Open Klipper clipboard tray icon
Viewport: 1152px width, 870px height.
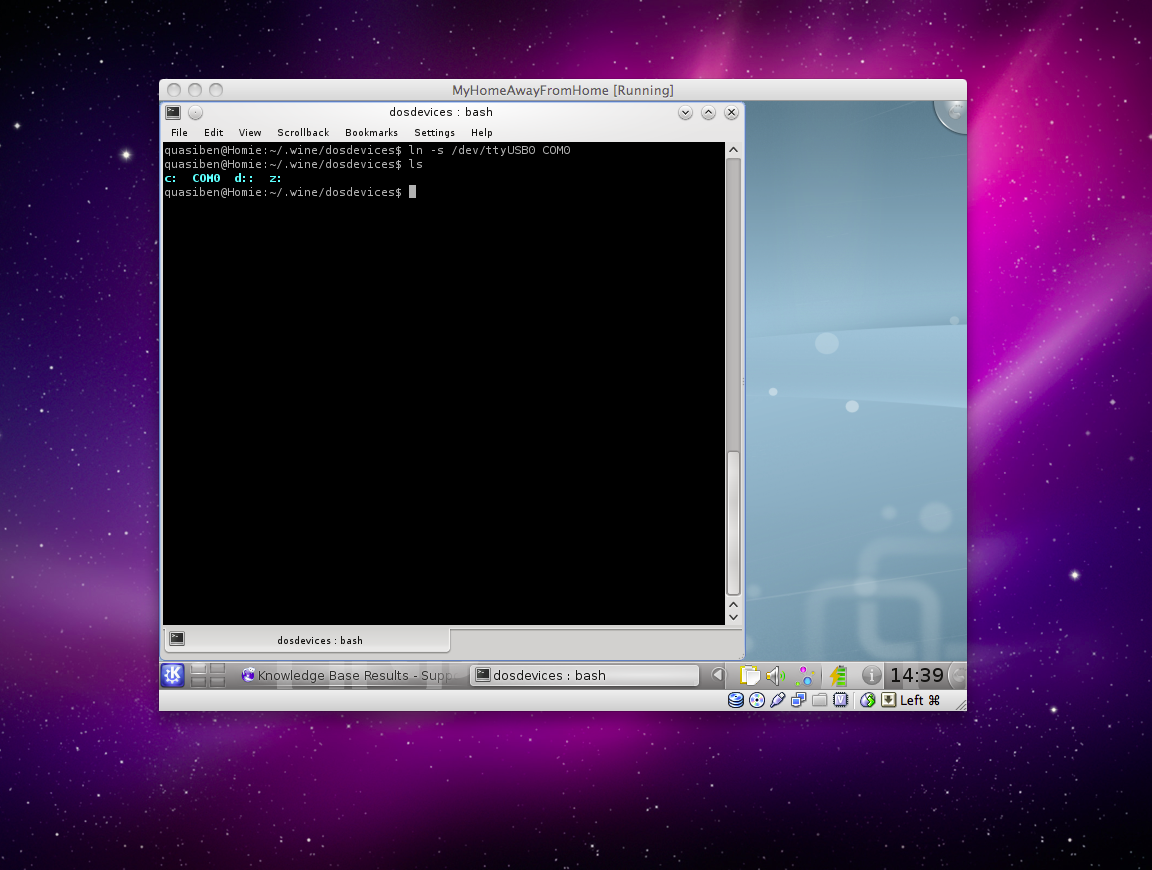coord(749,675)
